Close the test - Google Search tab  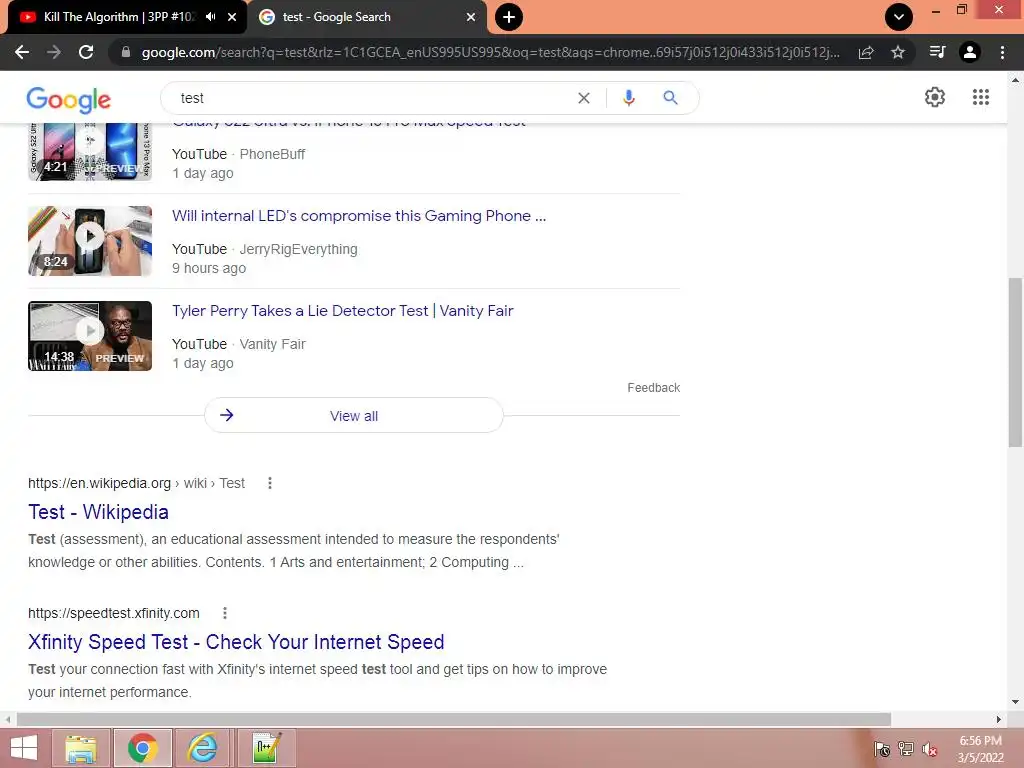[471, 17]
